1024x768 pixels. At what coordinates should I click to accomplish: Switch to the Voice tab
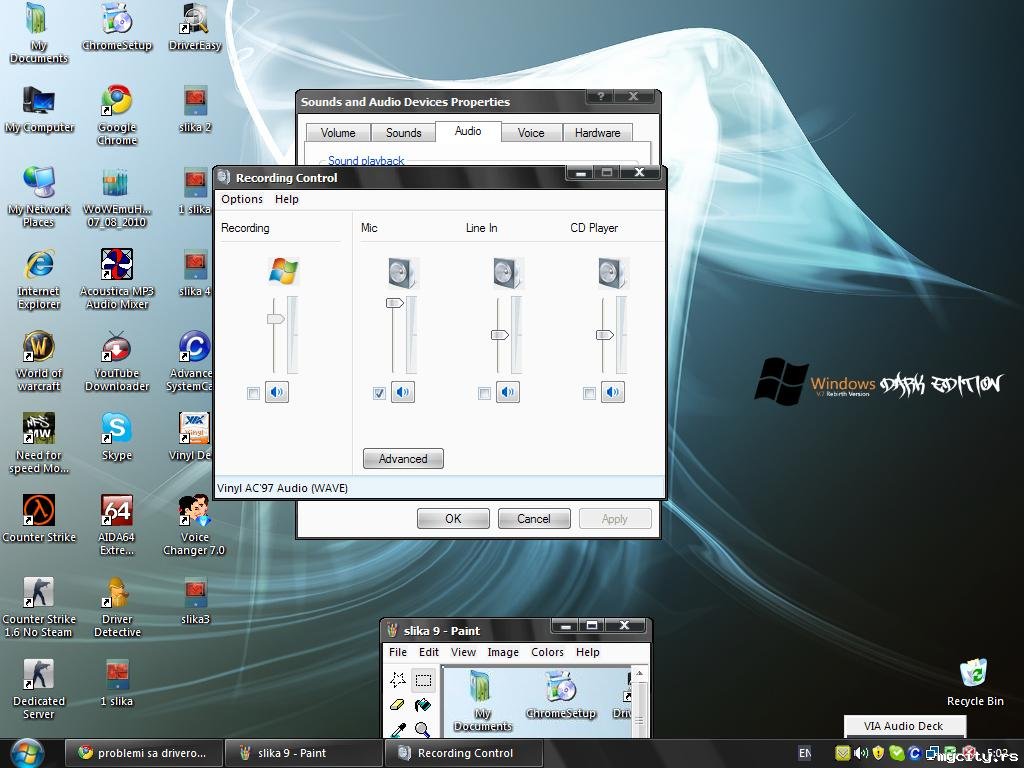point(531,133)
